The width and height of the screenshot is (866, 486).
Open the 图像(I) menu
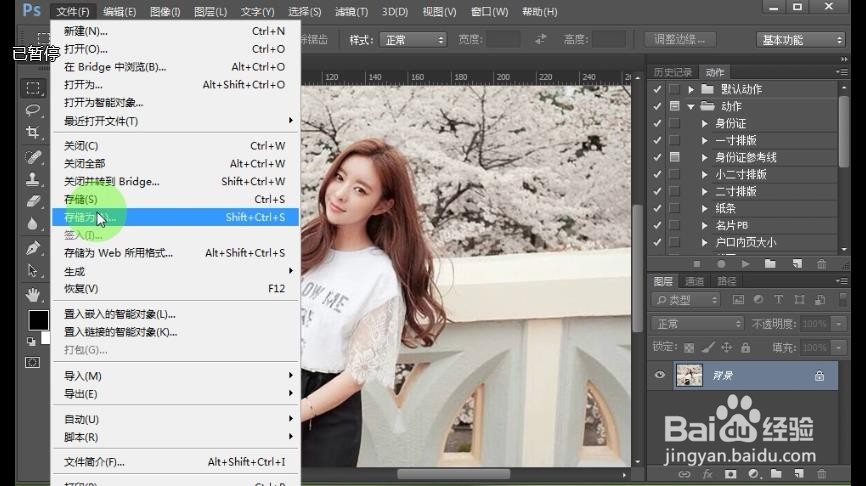pyautogui.click(x=165, y=12)
